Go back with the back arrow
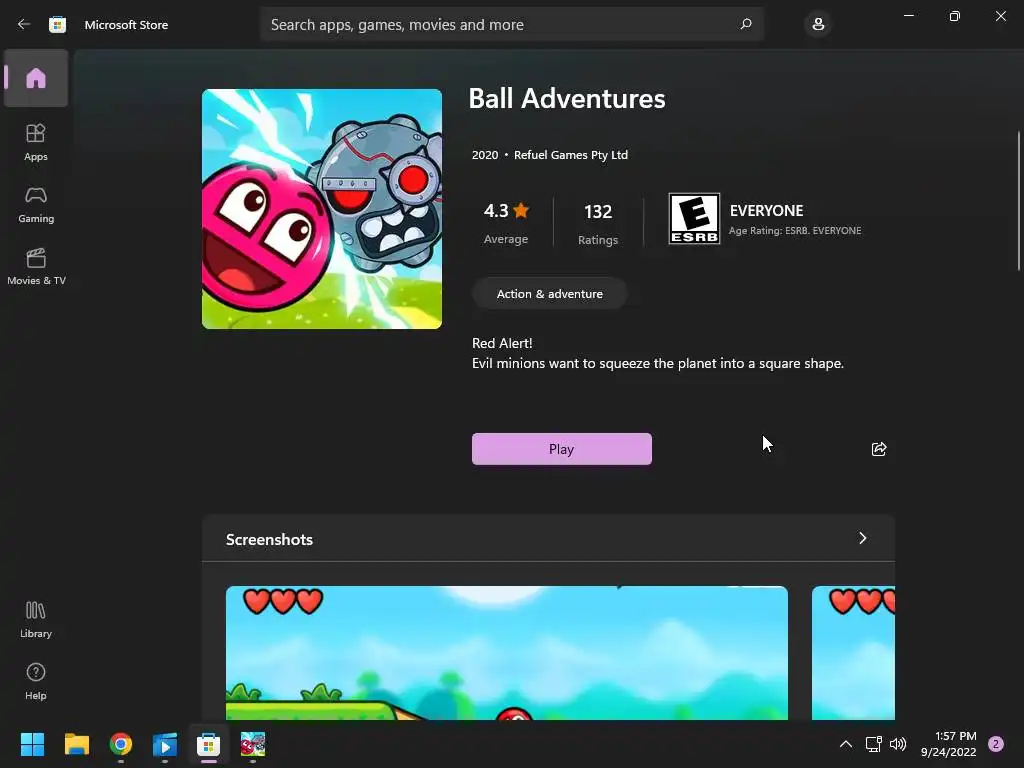Screen dimensions: 1024x768 tap(24, 24)
